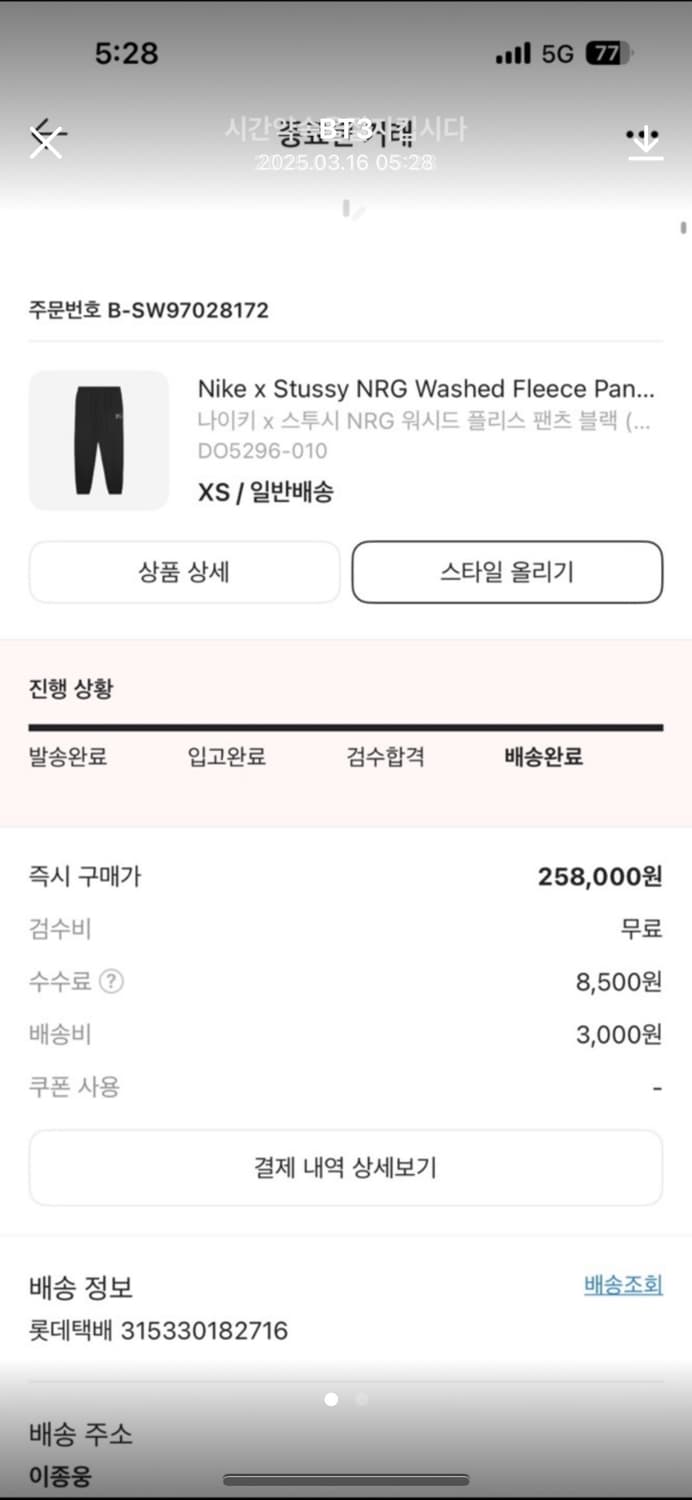Tap the question mark icon beside 수수료
Viewport: 692px width, 1500px height.
pyautogui.click(x=112, y=982)
